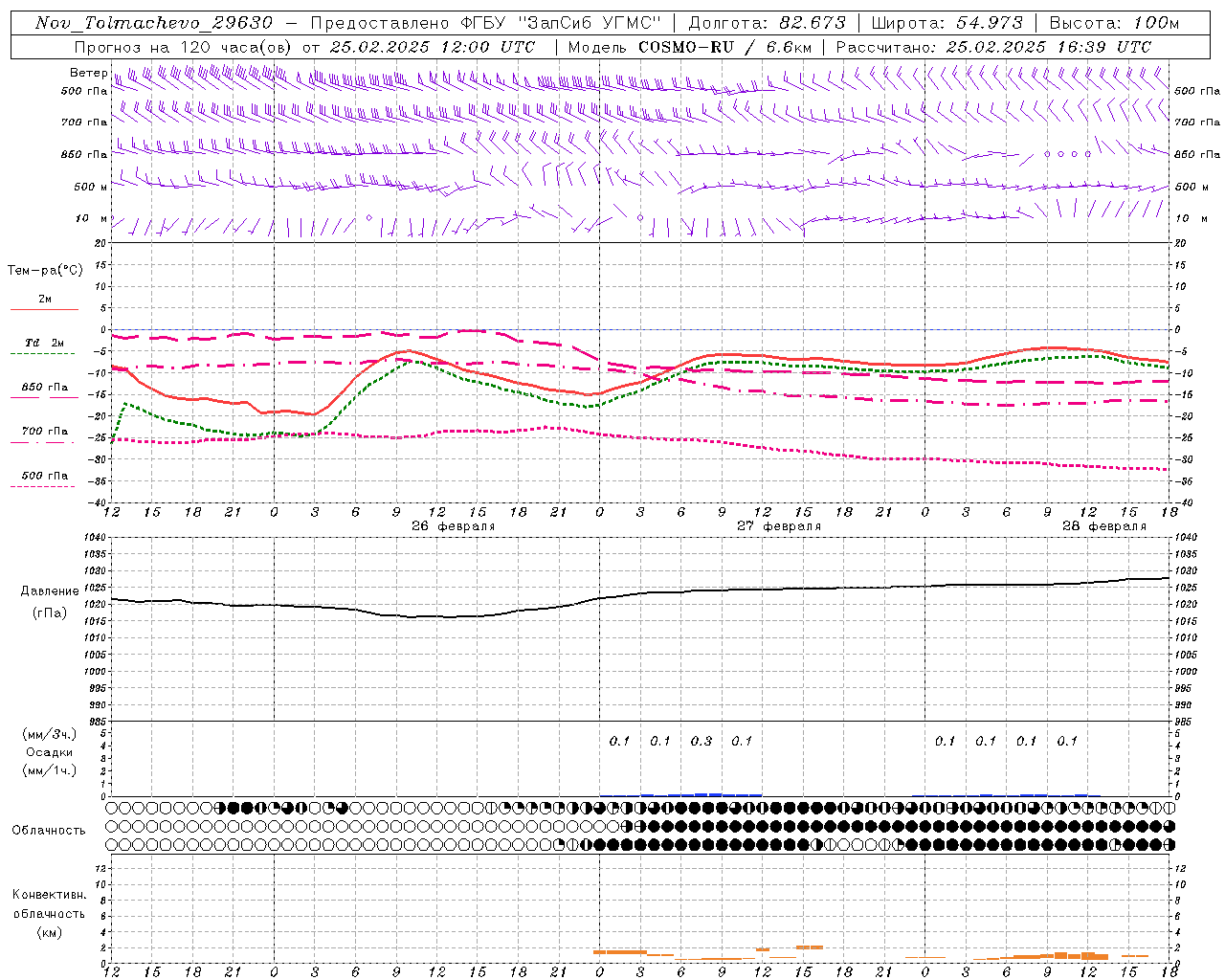This screenshot has width=1225, height=980.
Task: Click the '(мм/3ч.)' precipitation unit label
Action: click(x=50, y=734)
